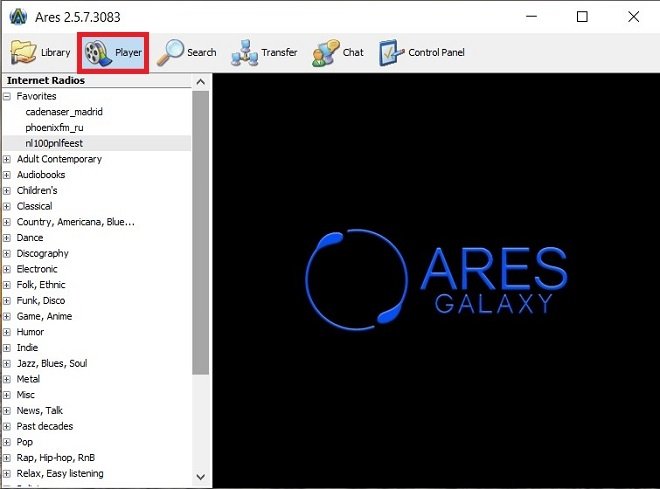Expand the Audiobooks category

tap(7, 175)
